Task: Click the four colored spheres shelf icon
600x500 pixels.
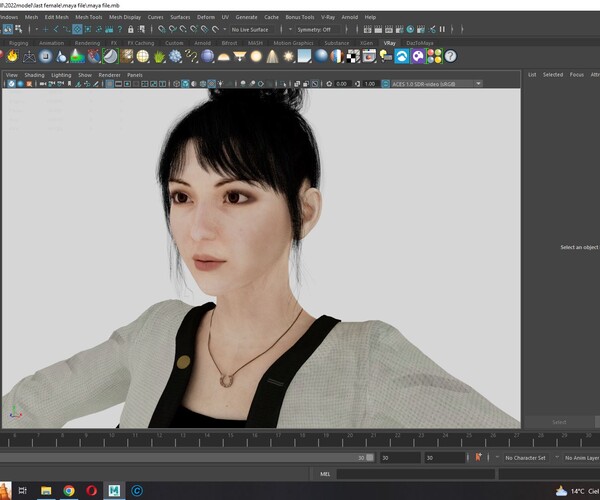Action: [434, 56]
